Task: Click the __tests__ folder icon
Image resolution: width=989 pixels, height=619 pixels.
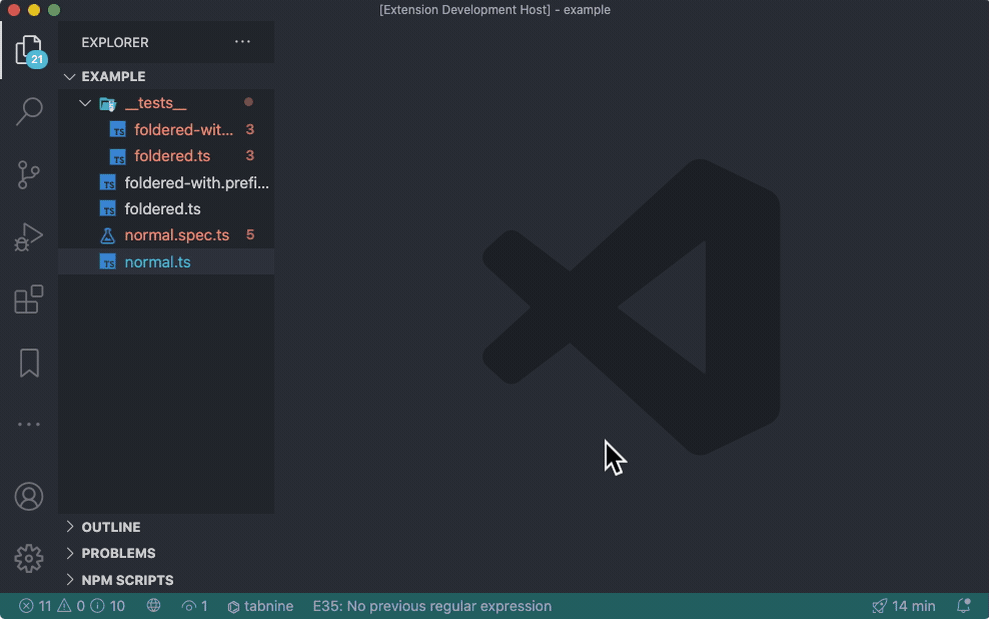Action: (108, 103)
